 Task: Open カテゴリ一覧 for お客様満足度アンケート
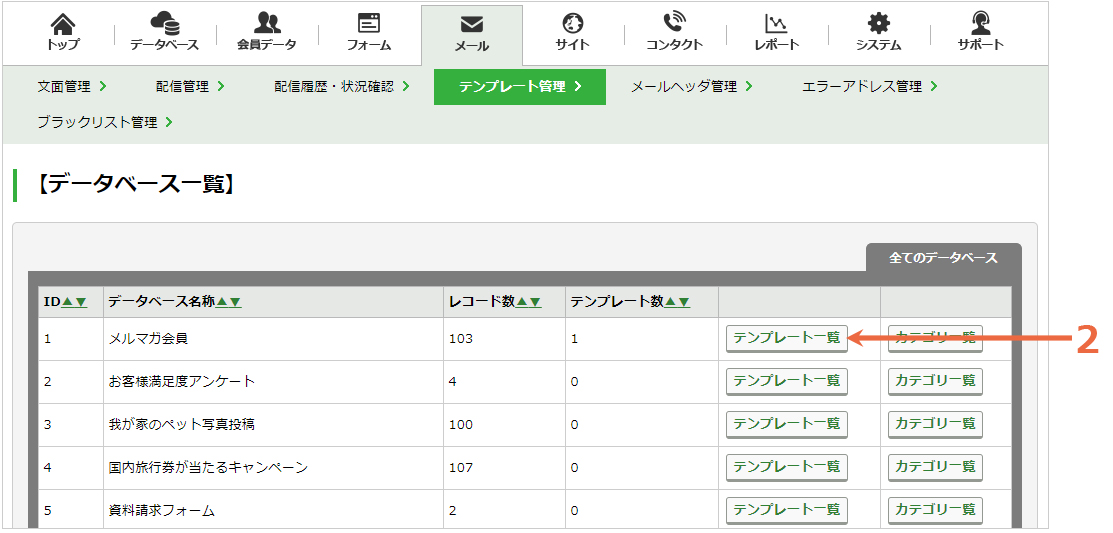(x=936, y=381)
